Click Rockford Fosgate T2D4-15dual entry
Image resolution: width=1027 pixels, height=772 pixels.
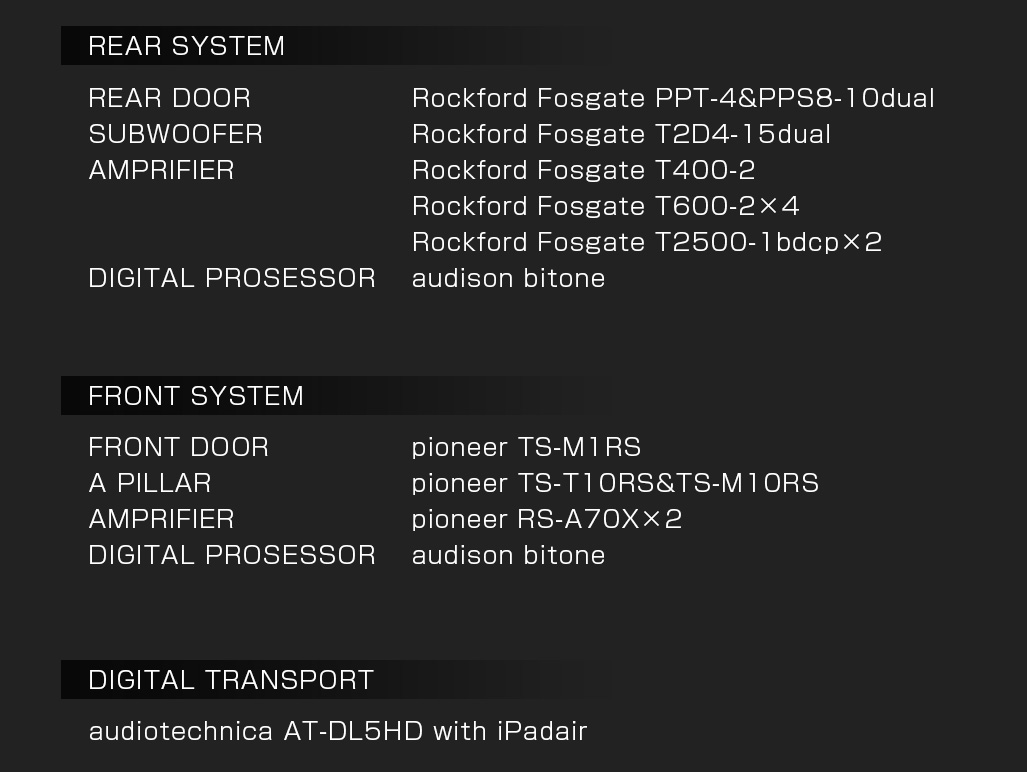click(622, 134)
